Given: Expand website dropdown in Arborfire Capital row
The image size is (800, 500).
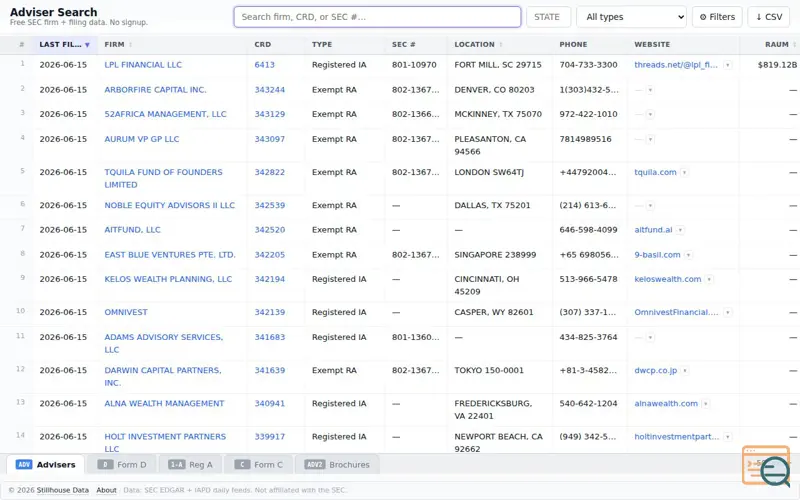Looking at the screenshot, I should click(650, 90).
